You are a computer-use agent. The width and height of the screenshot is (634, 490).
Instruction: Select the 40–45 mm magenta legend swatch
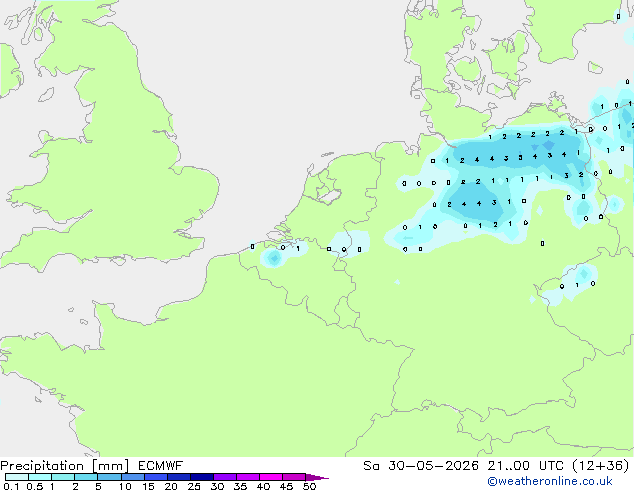coord(271,477)
